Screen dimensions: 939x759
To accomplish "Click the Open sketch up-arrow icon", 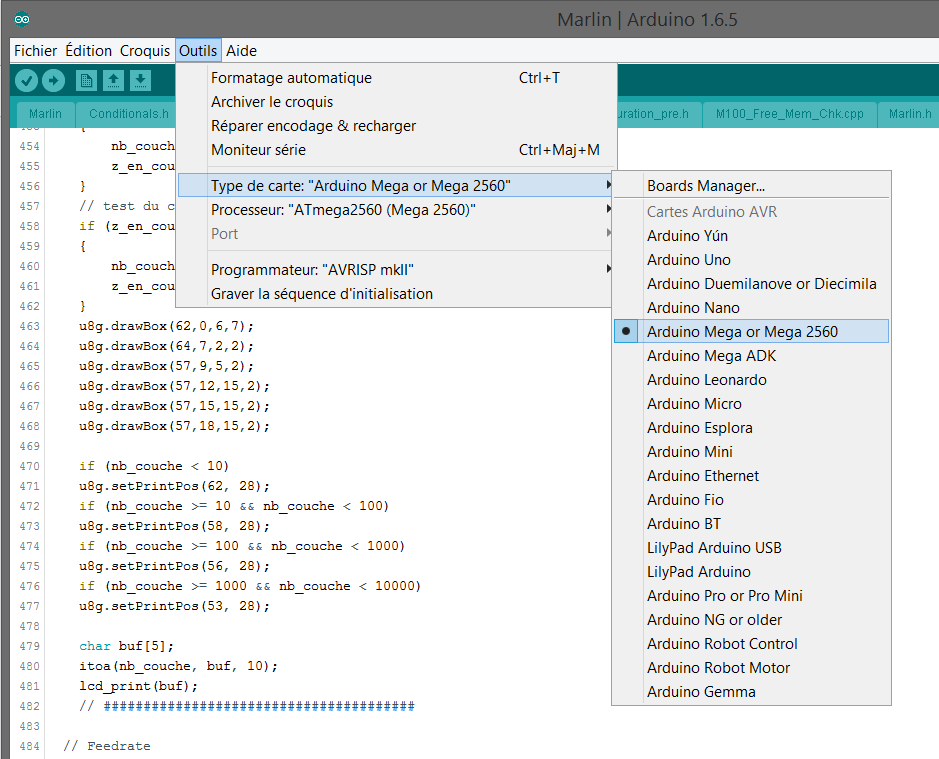I will [113, 81].
